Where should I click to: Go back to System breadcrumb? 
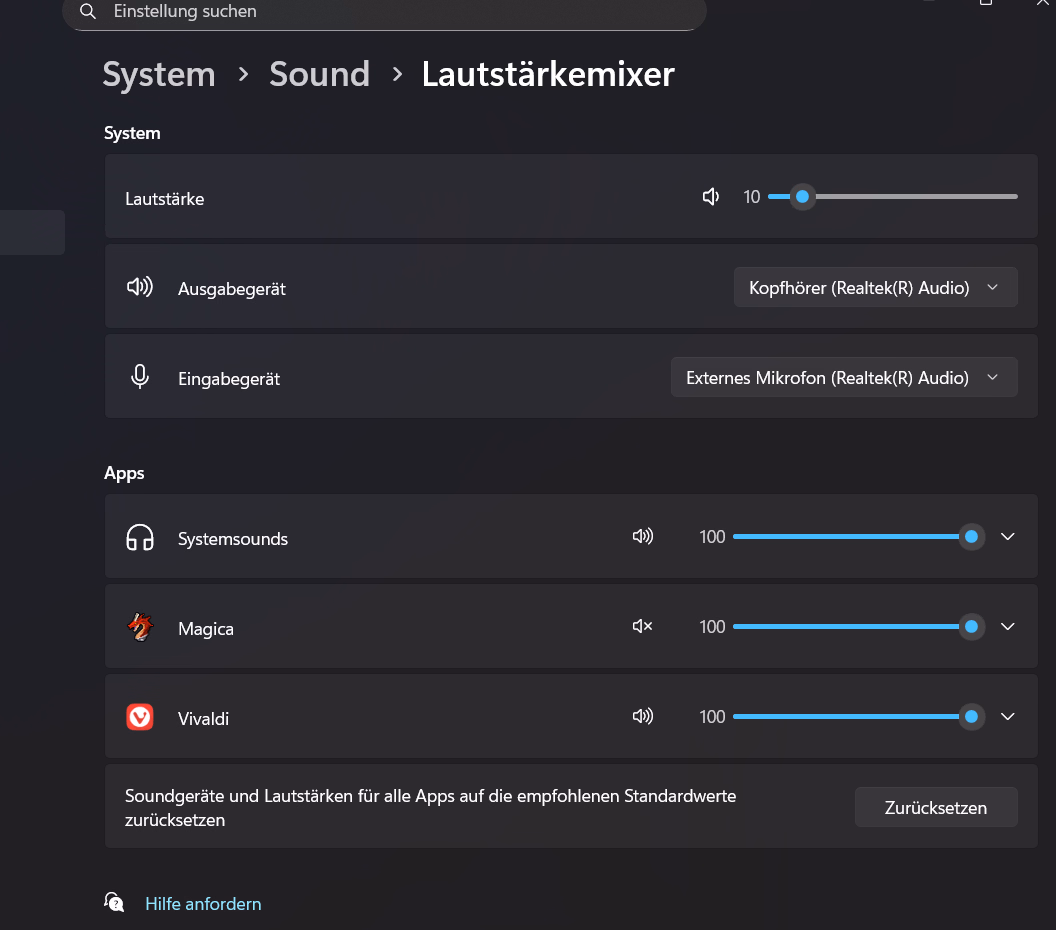pos(159,75)
